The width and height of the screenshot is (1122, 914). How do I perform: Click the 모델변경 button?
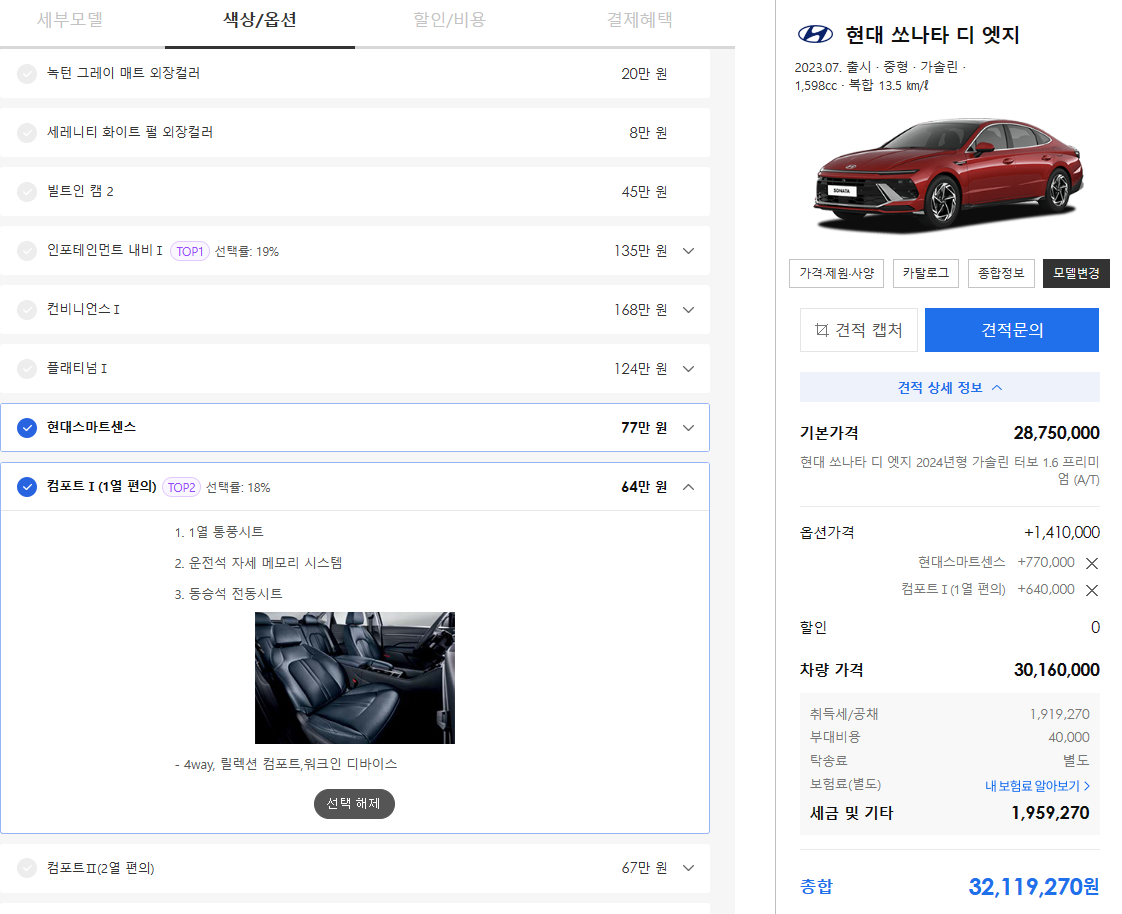(1076, 273)
